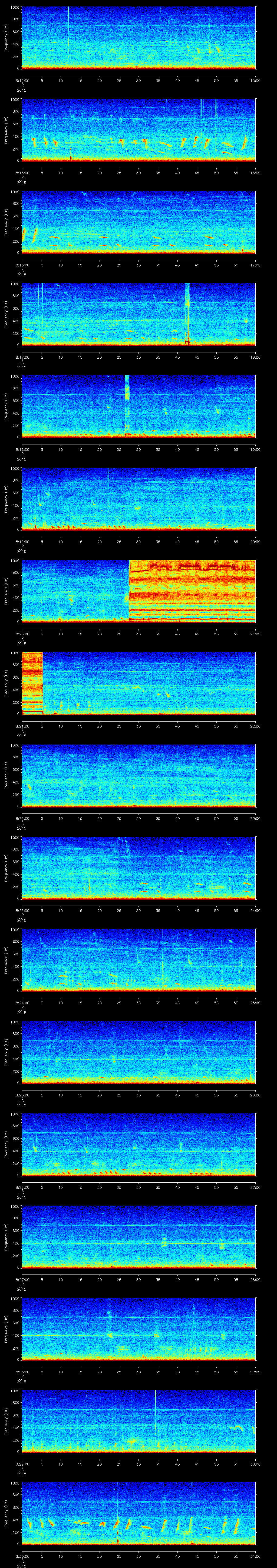Select the spectrogram panel starting at 8:15:00
The height and width of the screenshot is (1568, 277).
(x=138, y=130)
